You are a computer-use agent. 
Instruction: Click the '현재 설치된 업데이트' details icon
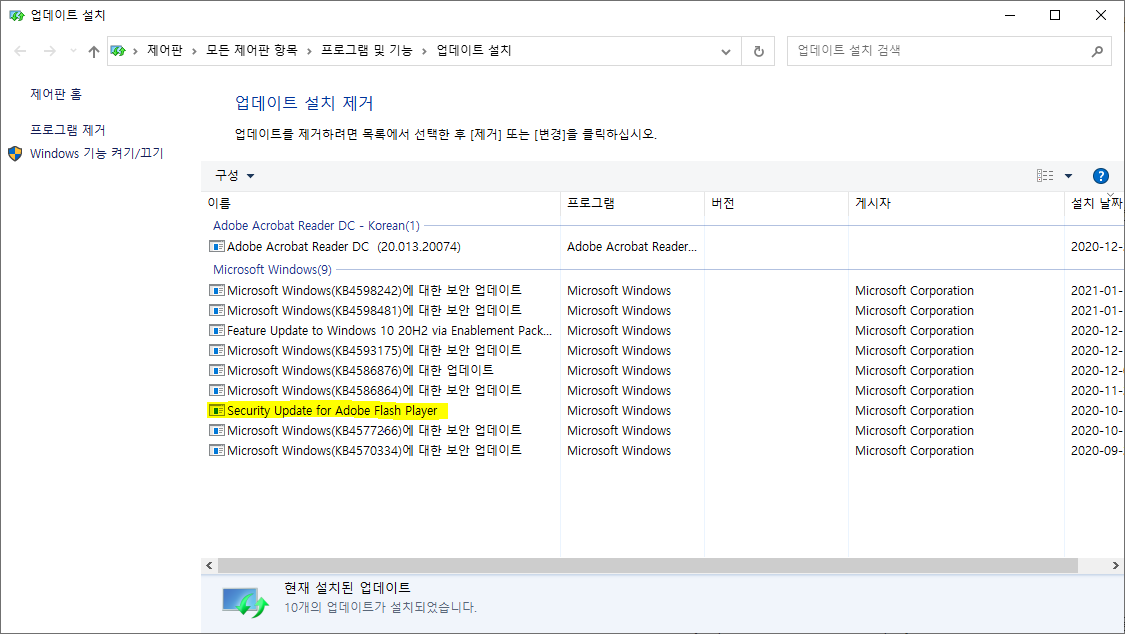(x=245, y=601)
